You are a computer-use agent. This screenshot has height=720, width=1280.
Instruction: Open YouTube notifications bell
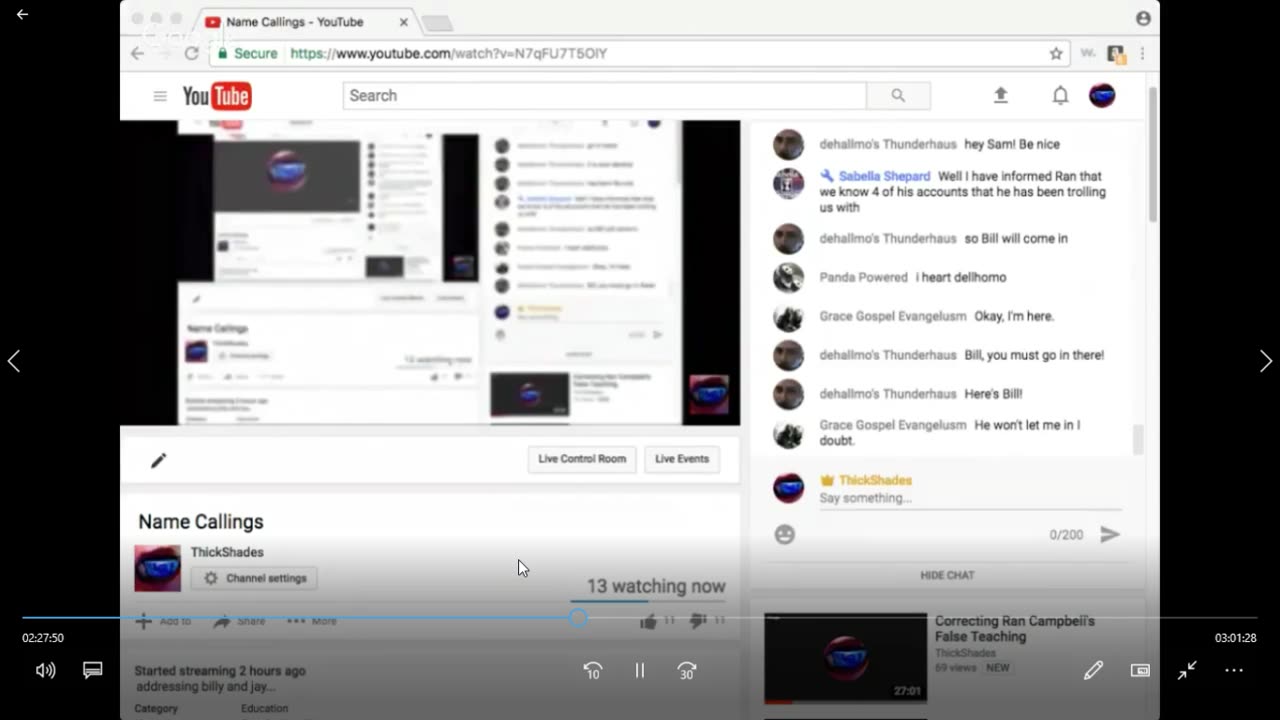[x=1060, y=96]
